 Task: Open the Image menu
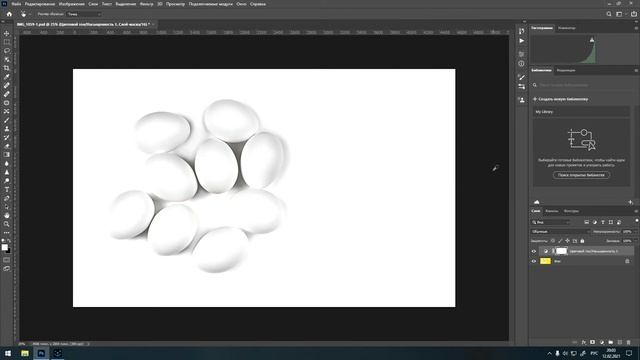coord(72,4)
